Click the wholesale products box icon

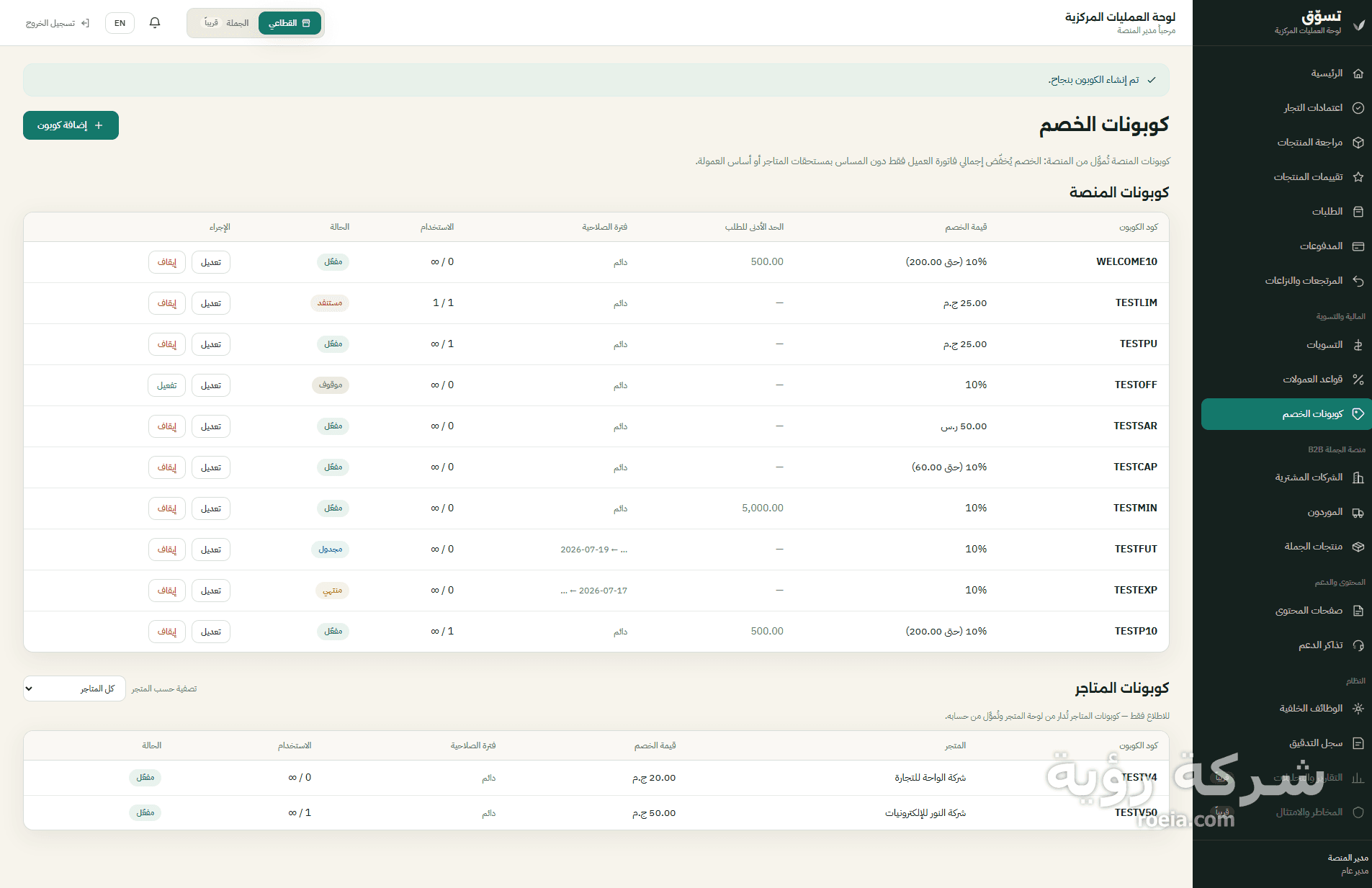pos(1358,547)
